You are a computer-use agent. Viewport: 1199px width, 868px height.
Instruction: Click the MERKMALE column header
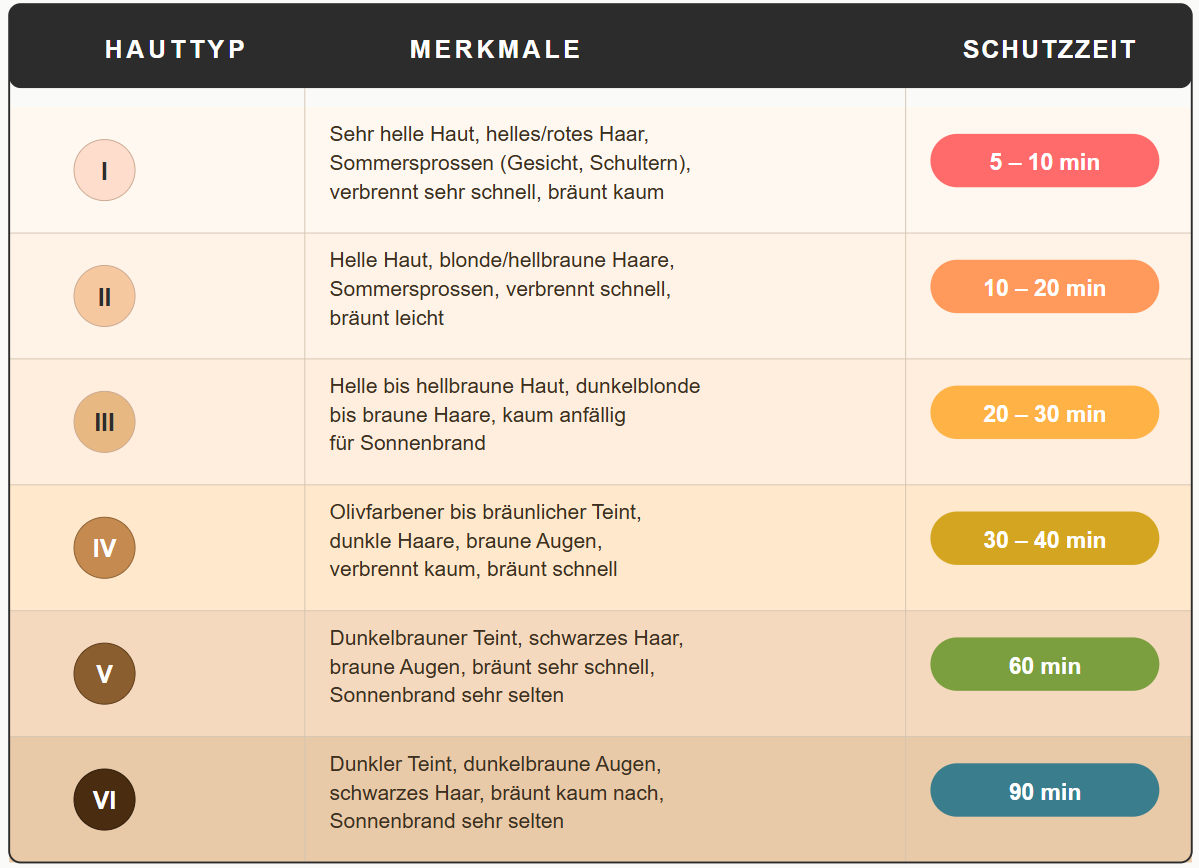(x=496, y=49)
